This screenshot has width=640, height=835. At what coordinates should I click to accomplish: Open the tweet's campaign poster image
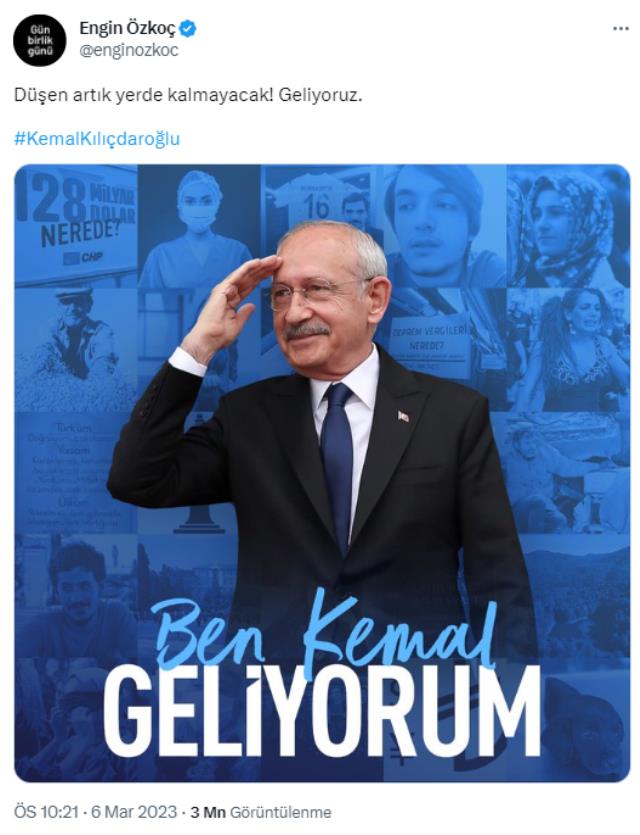[322, 473]
